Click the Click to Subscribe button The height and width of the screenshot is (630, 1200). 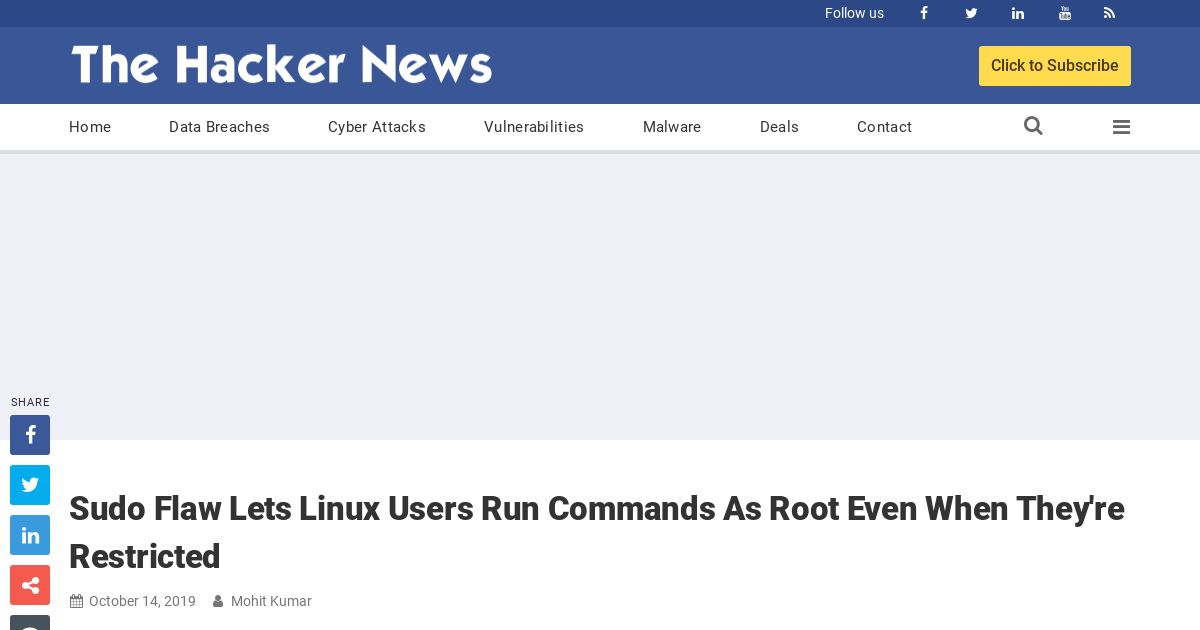tap(1055, 66)
